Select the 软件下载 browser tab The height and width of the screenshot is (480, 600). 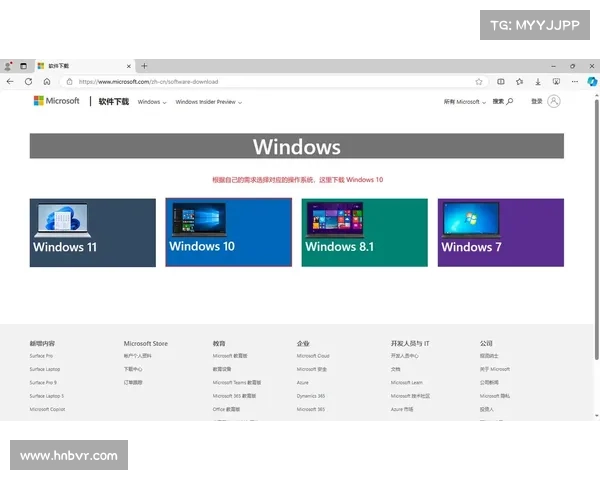[85, 66]
